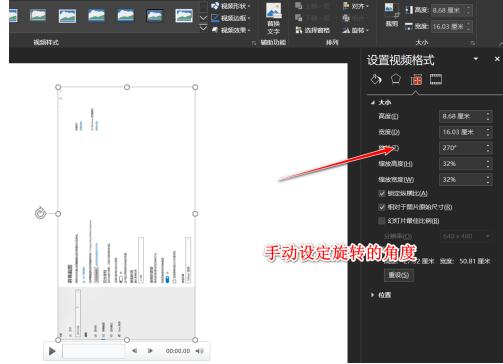
Task: Click the video play button
Action: (x=52, y=351)
